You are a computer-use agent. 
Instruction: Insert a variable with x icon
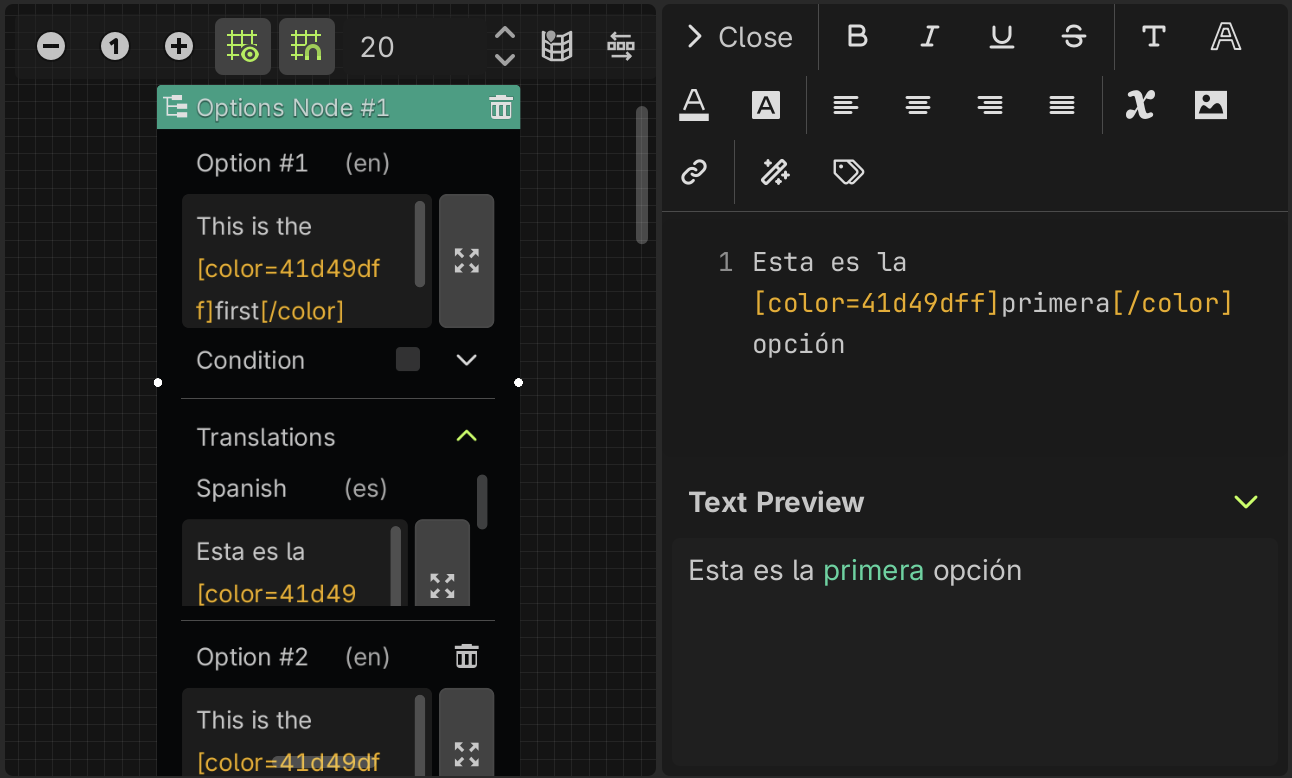point(1139,105)
